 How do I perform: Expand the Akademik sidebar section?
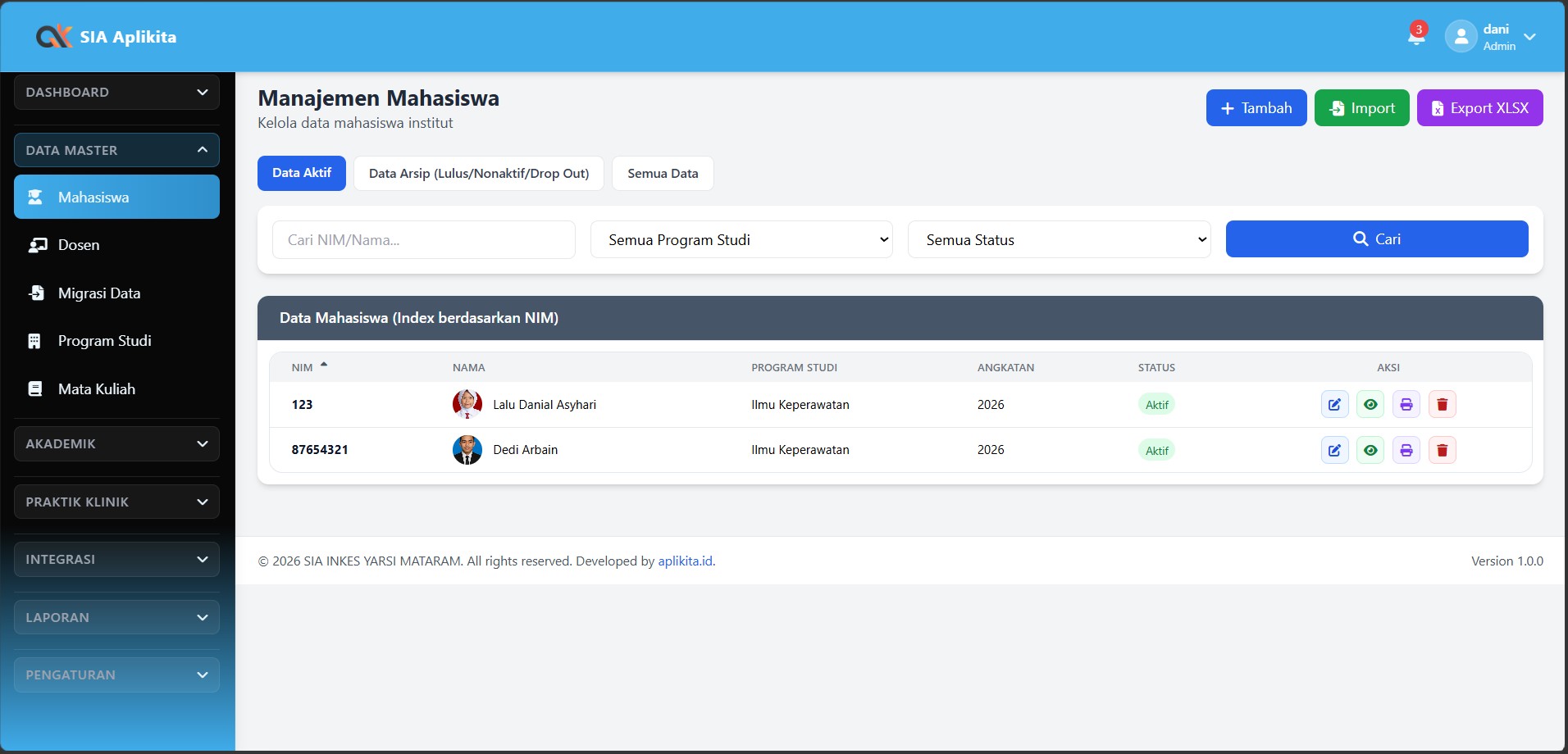coord(116,443)
